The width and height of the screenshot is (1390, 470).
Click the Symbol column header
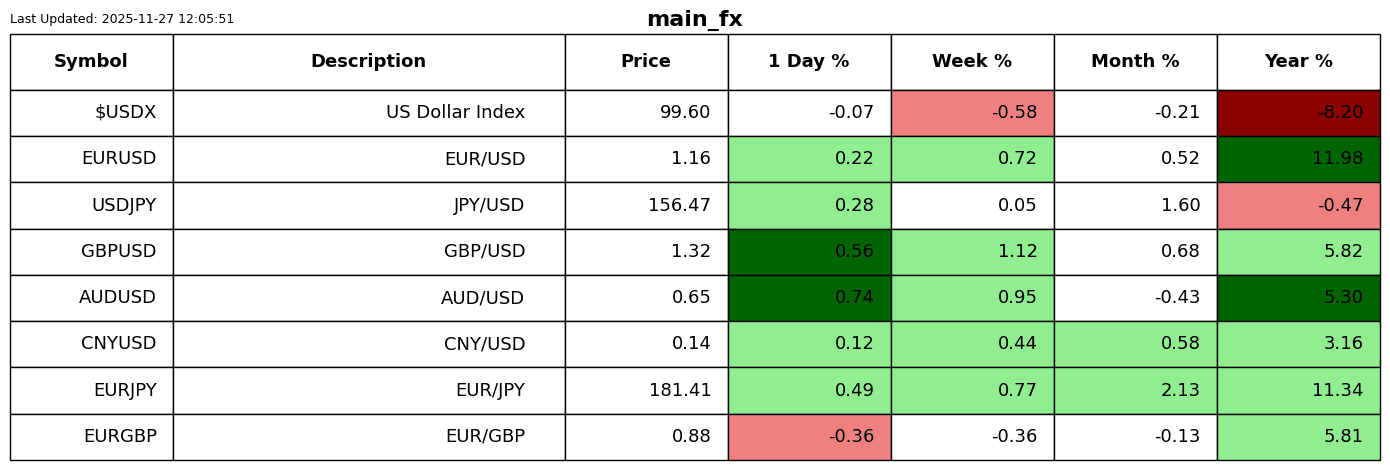(x=91, y=62)
